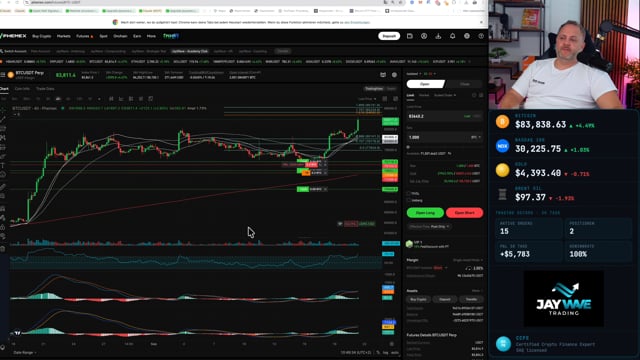The width and height of the screenshot is (640, 360).
Task: Open the Scaled Order type dropdown
Action: pyautogui.click(x=444, y=95)
